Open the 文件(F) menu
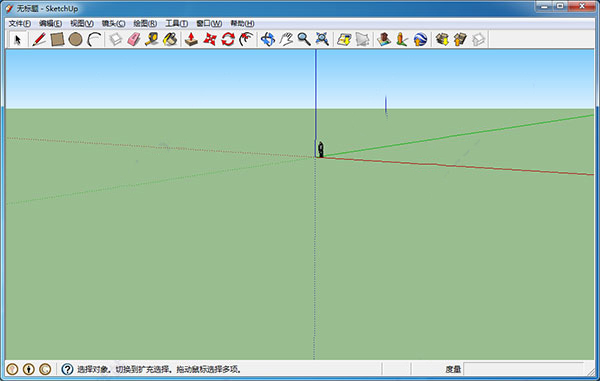600x381 pixels. [20, 24]
